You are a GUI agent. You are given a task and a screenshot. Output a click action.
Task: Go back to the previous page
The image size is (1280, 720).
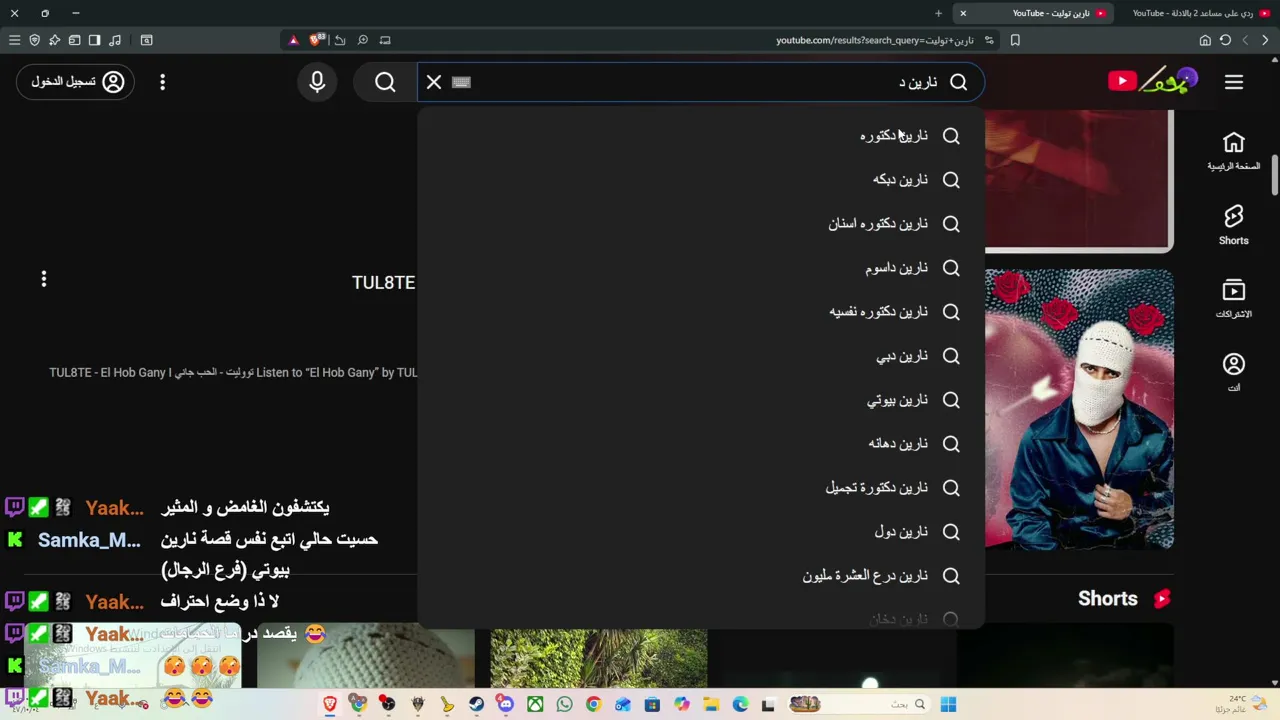pos(1265,40)
